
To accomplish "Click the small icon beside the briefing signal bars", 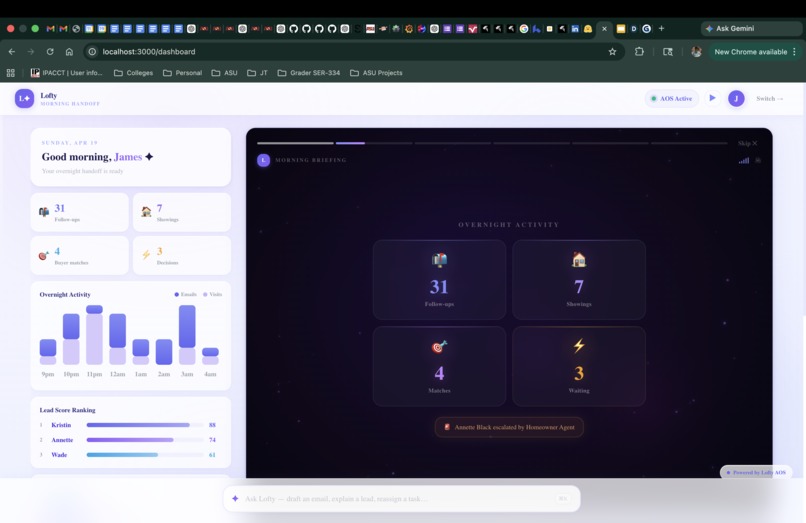I will (758, 160).
